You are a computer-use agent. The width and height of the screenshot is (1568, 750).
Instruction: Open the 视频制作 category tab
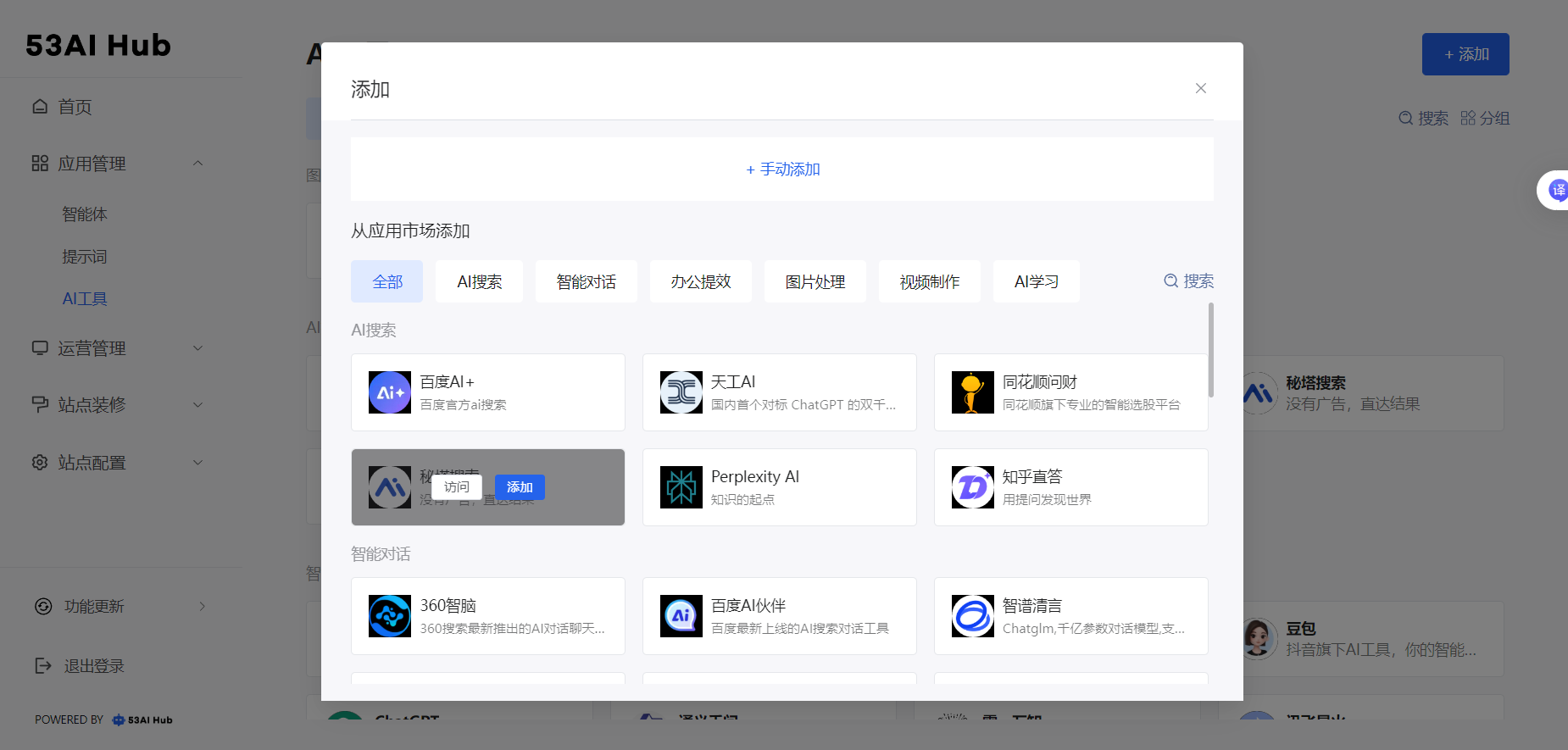coord(929,281)
